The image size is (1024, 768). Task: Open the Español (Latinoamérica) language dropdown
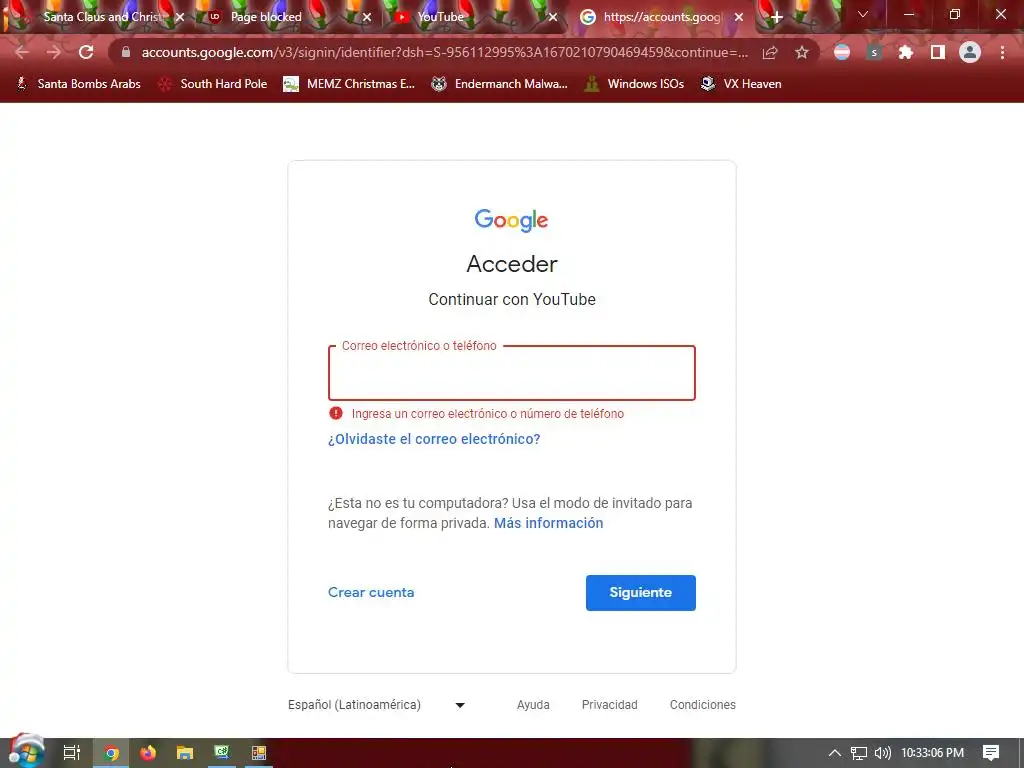(x=377, y=705)
